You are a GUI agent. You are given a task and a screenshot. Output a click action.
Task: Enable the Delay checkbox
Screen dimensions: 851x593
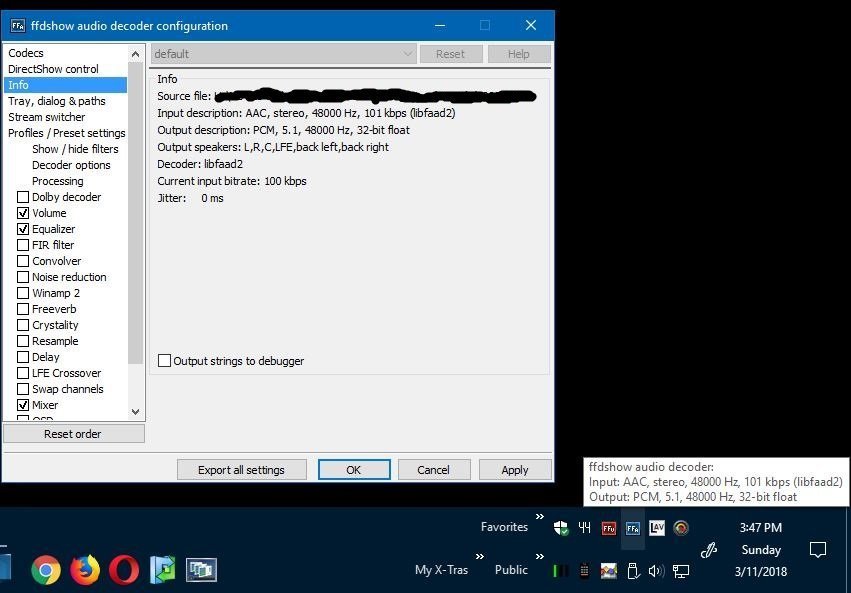pos(23,357)
